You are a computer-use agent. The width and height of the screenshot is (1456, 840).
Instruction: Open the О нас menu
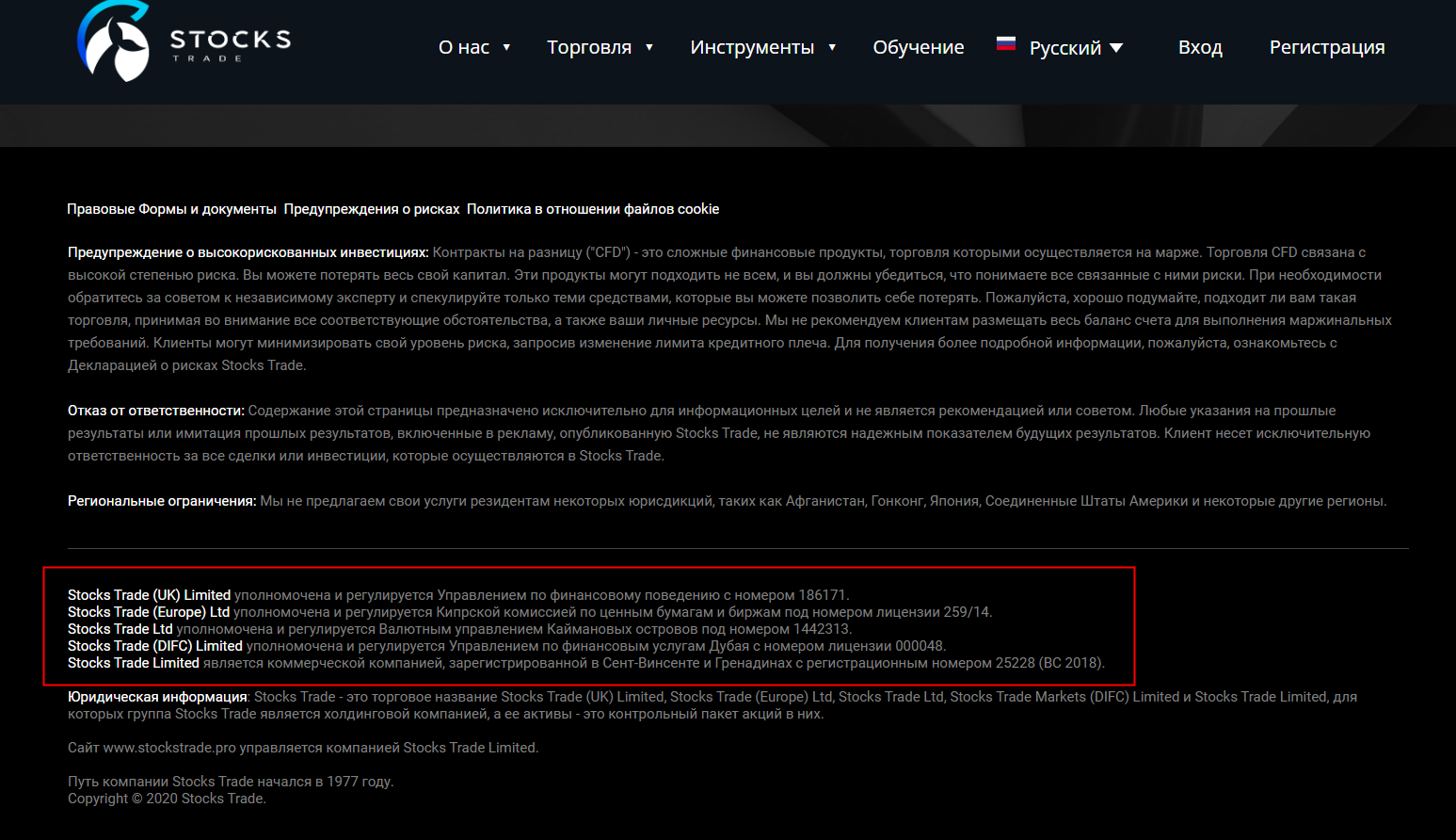[x=464, y=47]
